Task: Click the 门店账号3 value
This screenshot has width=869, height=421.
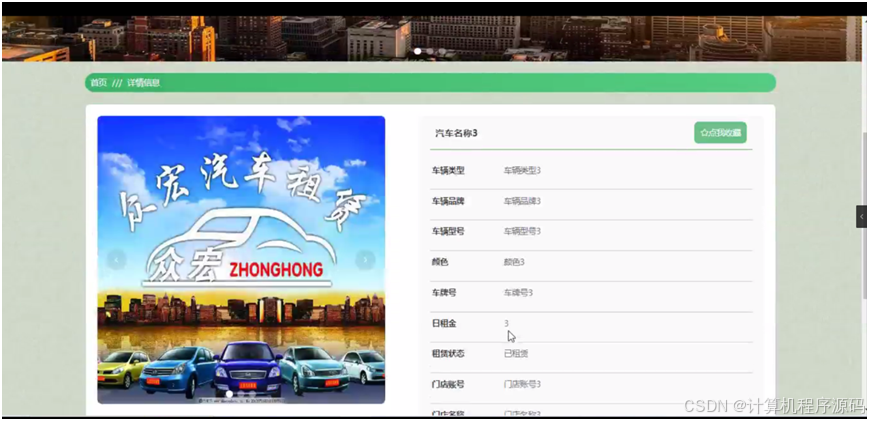Action: 522,384
